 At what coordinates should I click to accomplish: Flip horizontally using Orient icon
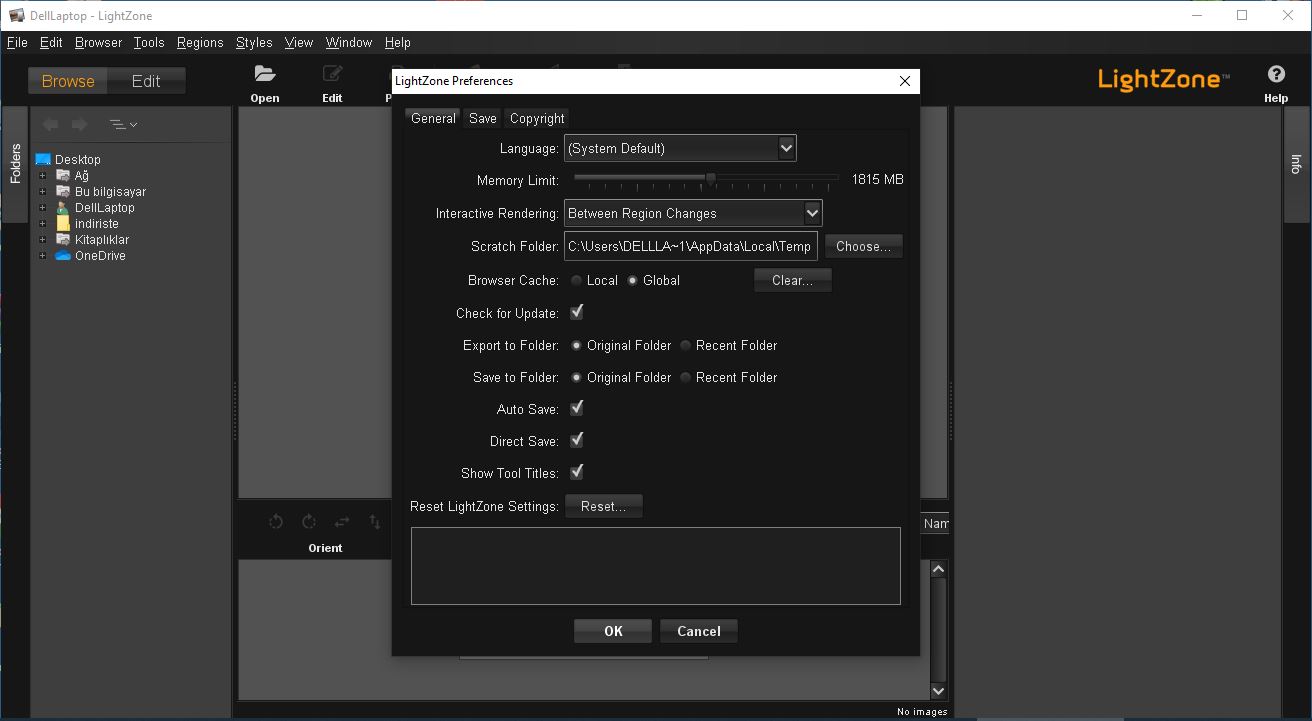click(x=342, y=521)
